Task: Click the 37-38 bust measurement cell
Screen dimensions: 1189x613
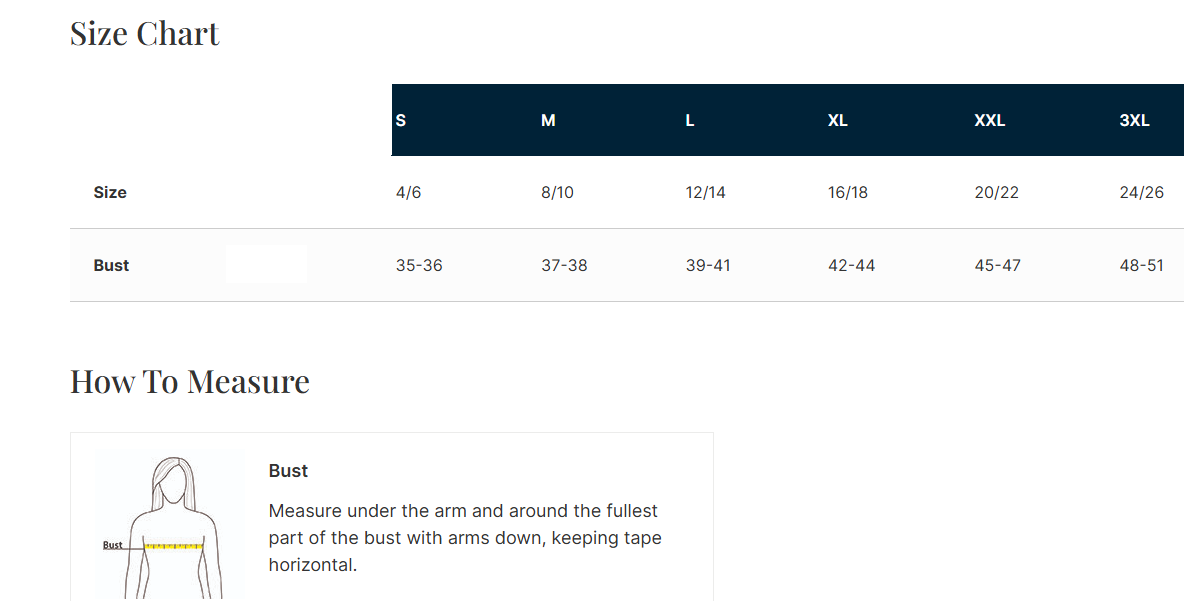Action: pos(564,265)
